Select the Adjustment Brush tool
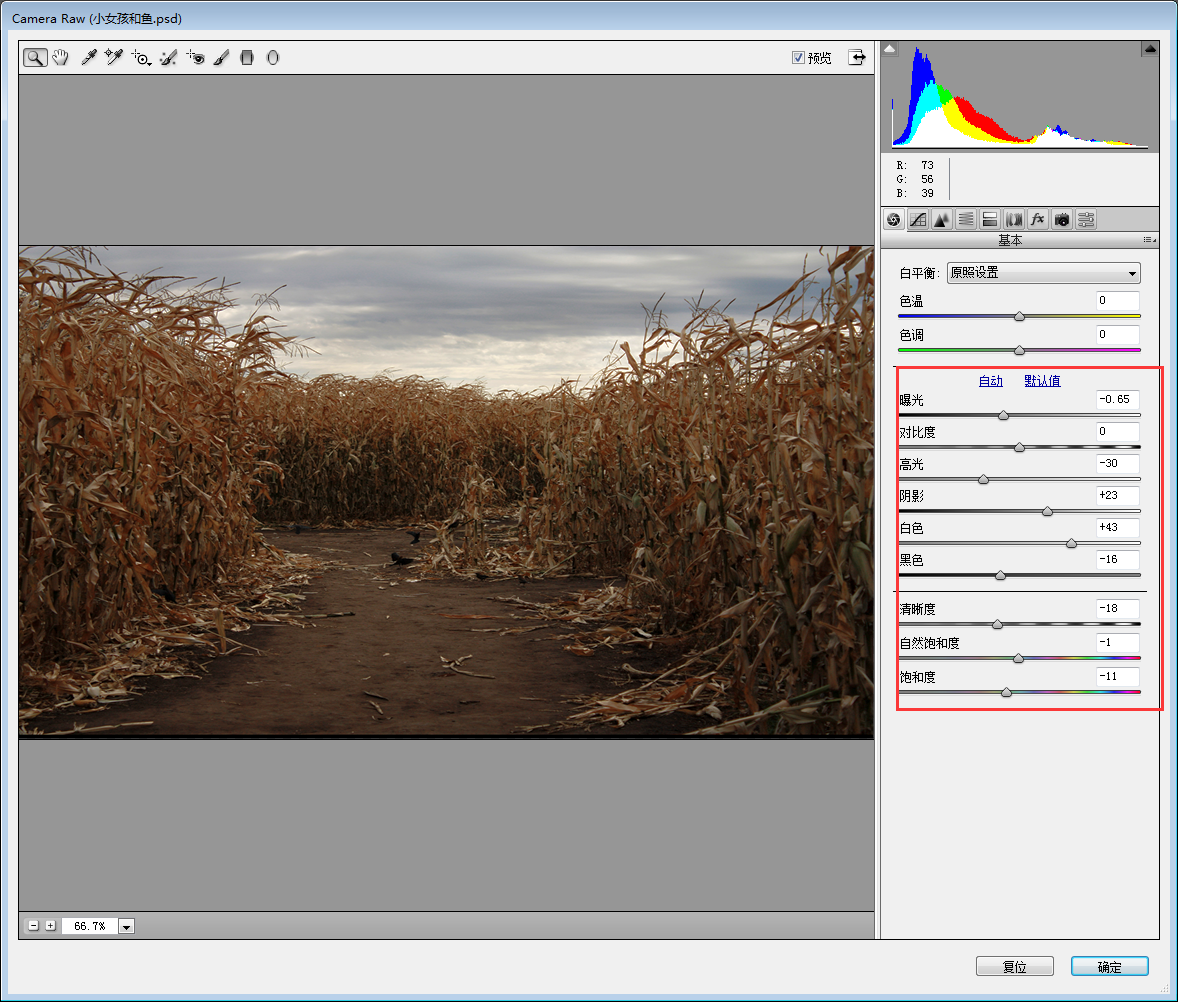1178x1002 pixels. (221, 58)
